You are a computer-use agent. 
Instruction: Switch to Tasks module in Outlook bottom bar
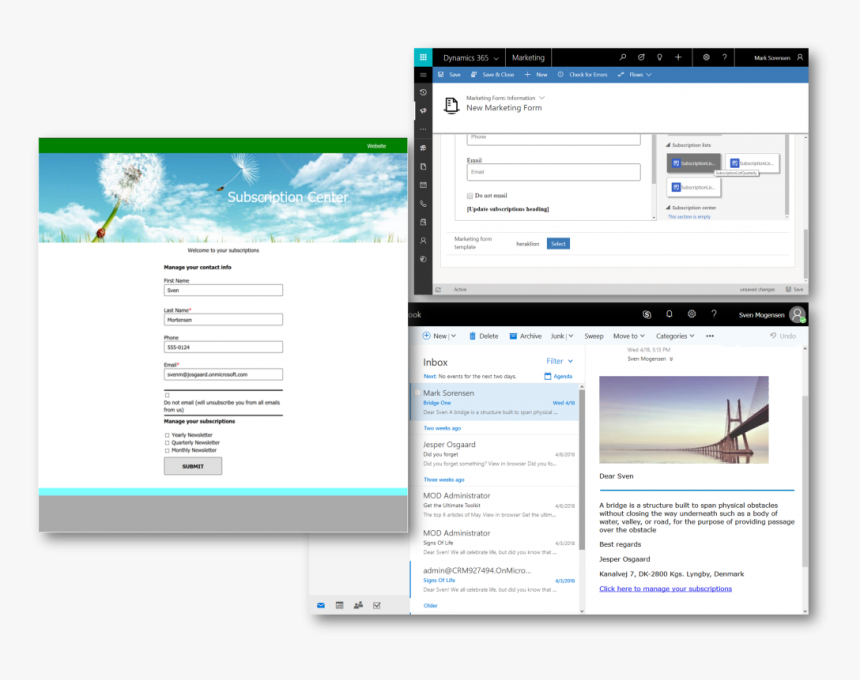377,605
